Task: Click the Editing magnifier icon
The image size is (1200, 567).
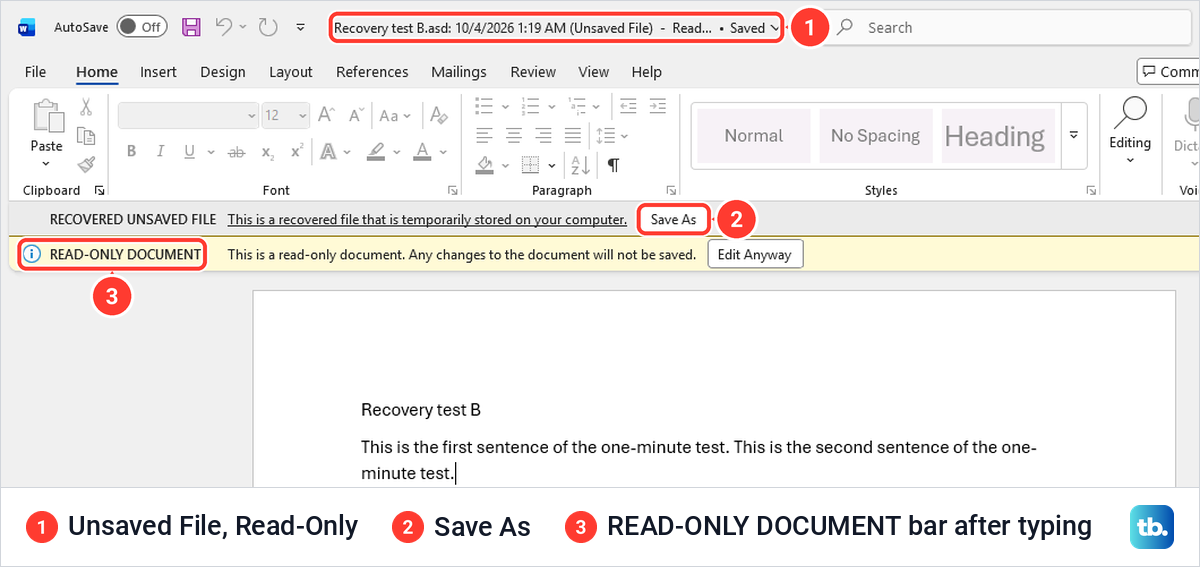Action: [1130, 112]
